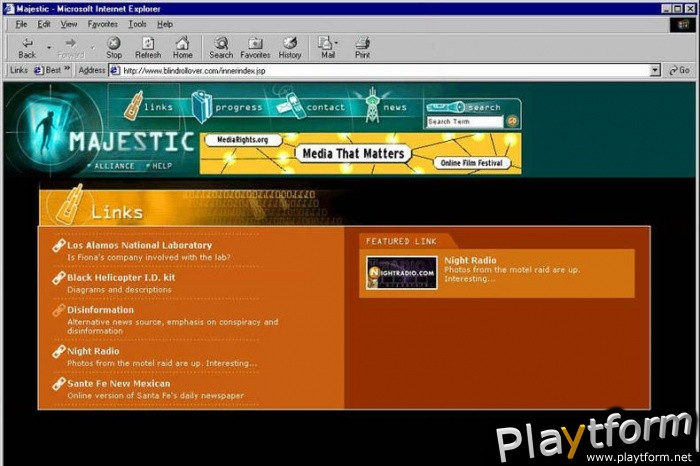Screen dimensions: 700x466
Task: Open Back button history dropdown arrow
Action: [49, 47]
